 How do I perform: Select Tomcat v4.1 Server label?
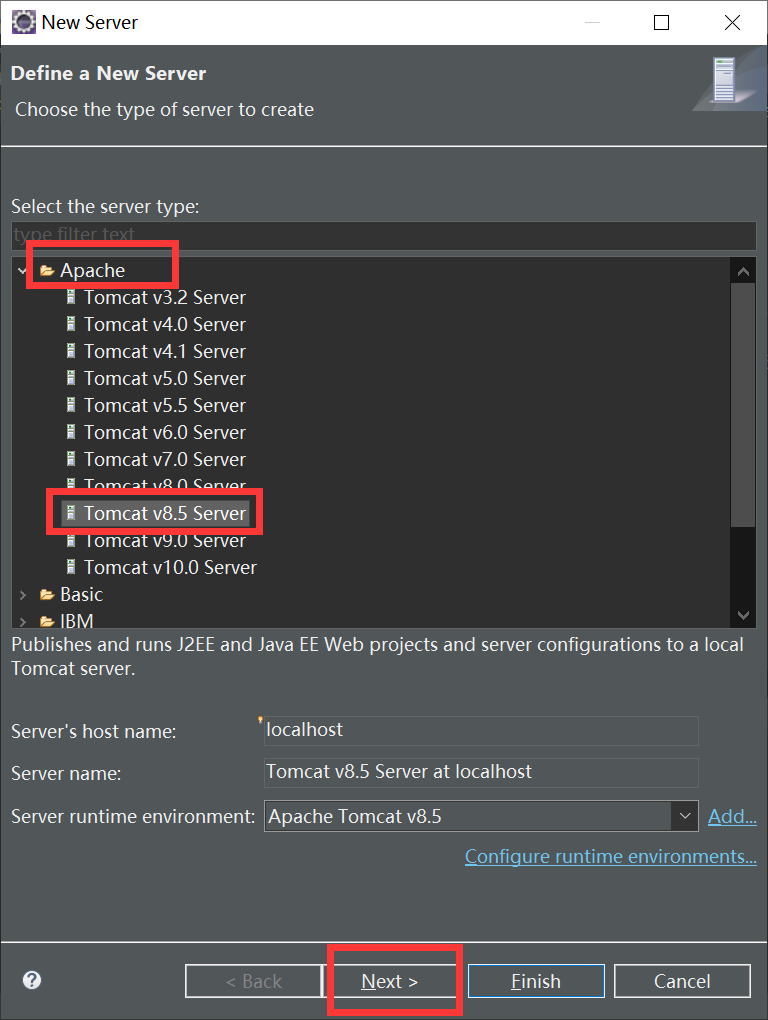165,351
